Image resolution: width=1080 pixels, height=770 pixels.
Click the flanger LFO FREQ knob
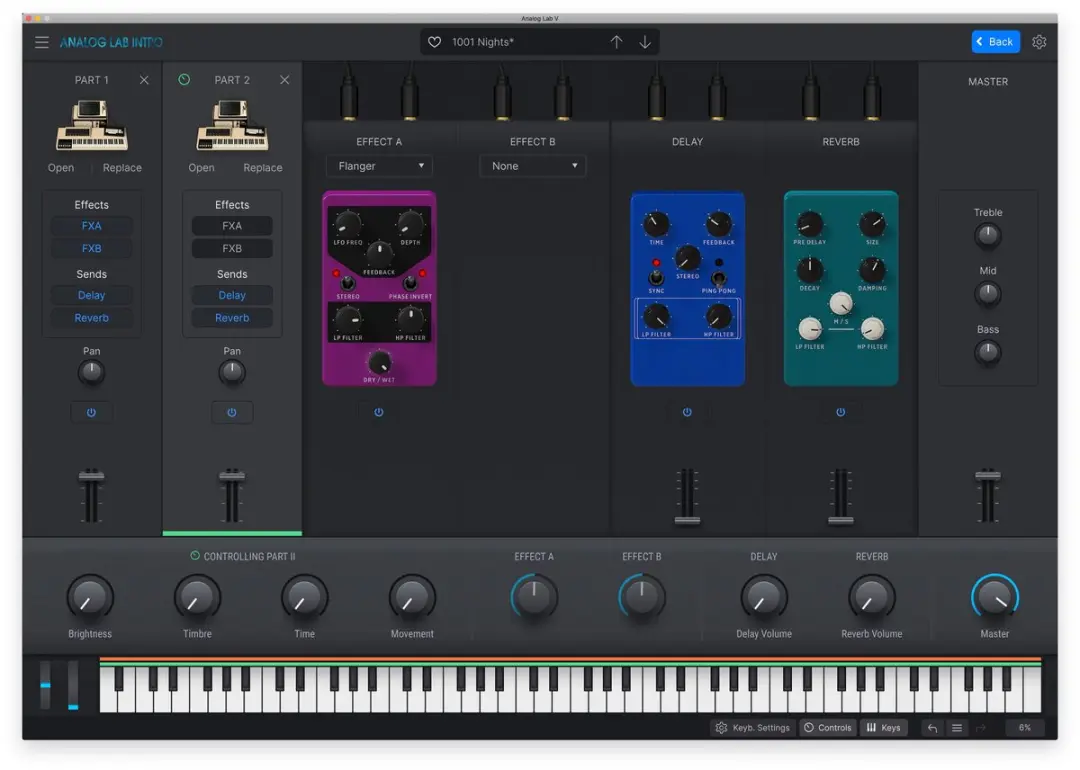tap(348, 224)
